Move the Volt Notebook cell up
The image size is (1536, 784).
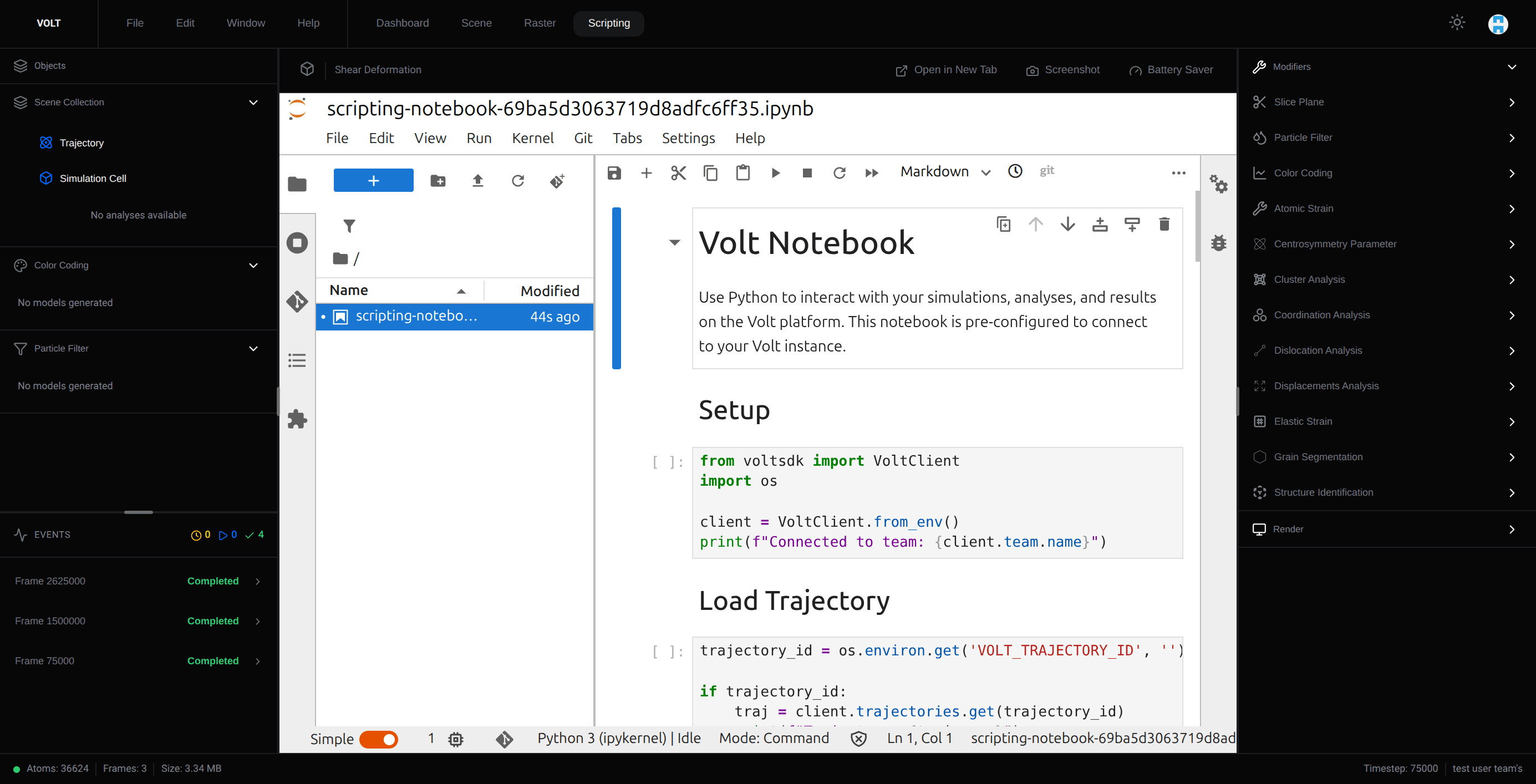1036,224
